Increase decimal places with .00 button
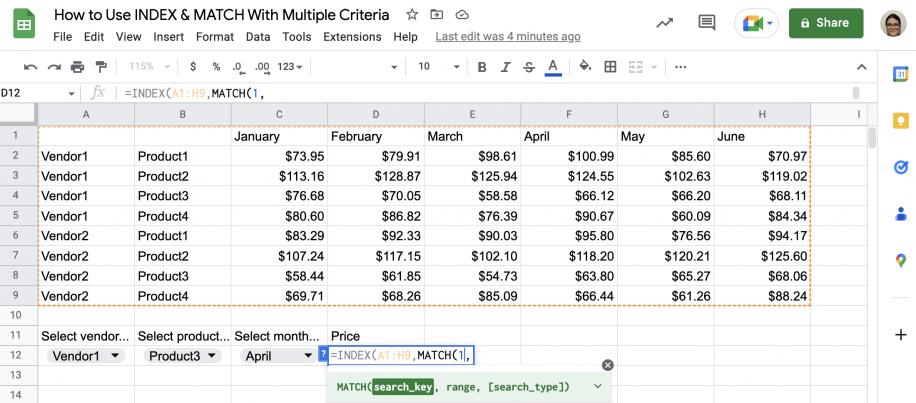Screen dimensions: 916x403 pos(262,67)
